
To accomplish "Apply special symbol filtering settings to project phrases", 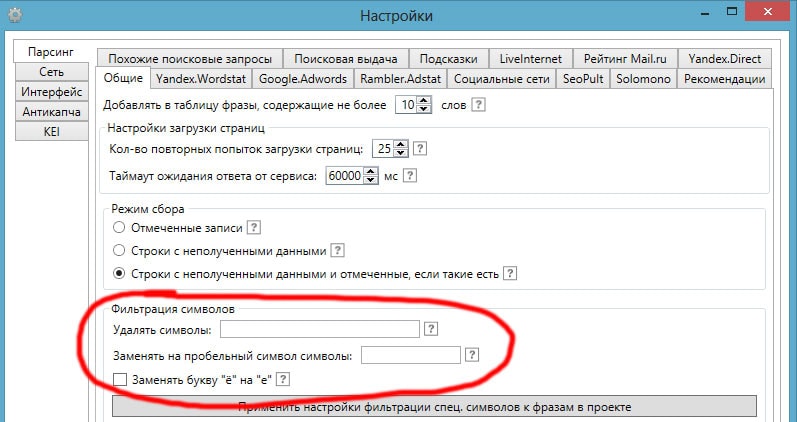I will click(x=435, y=407).
